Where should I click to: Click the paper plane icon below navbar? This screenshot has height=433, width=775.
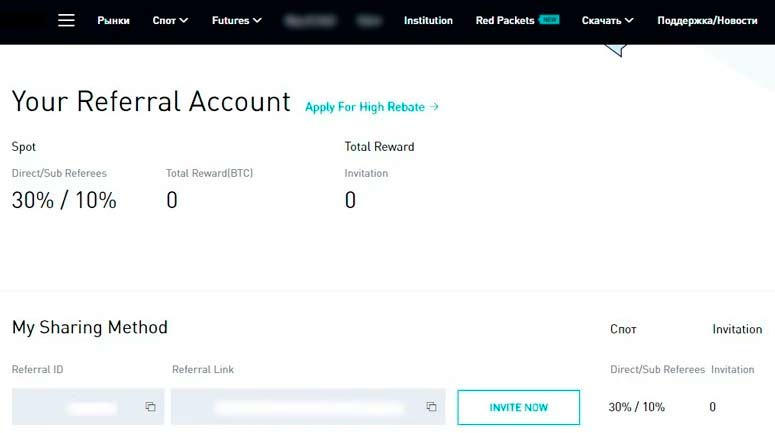coord(616,46)
